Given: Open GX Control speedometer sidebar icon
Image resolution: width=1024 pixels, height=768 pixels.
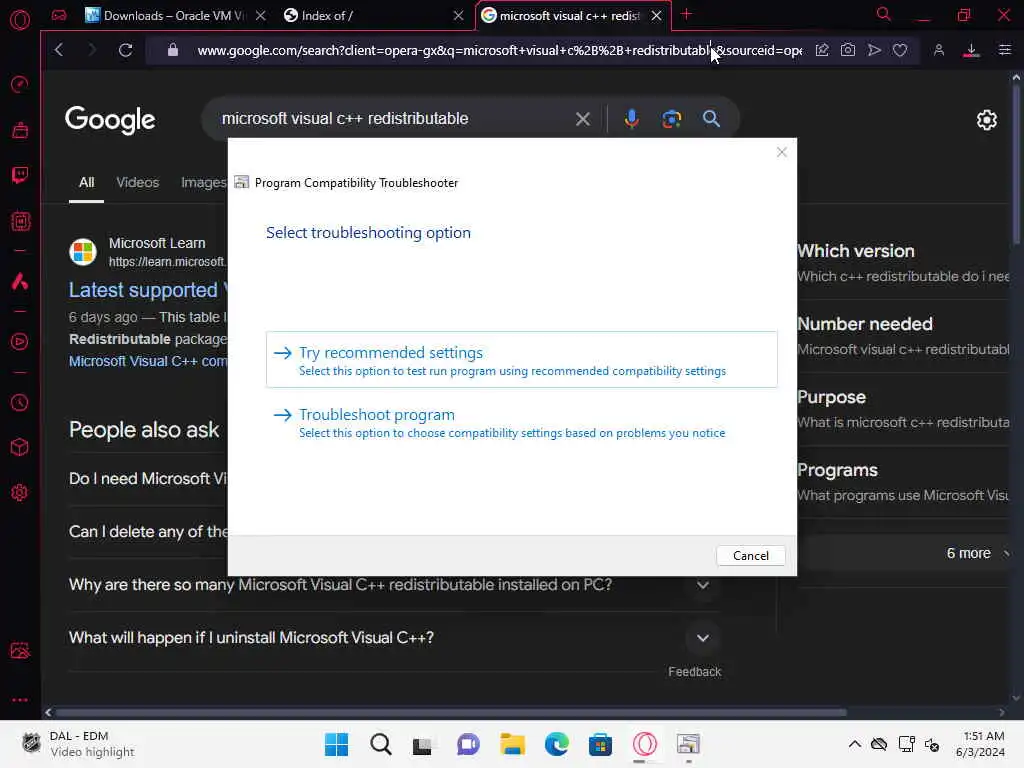Looking at the screenshot, I should pos(20,84).
